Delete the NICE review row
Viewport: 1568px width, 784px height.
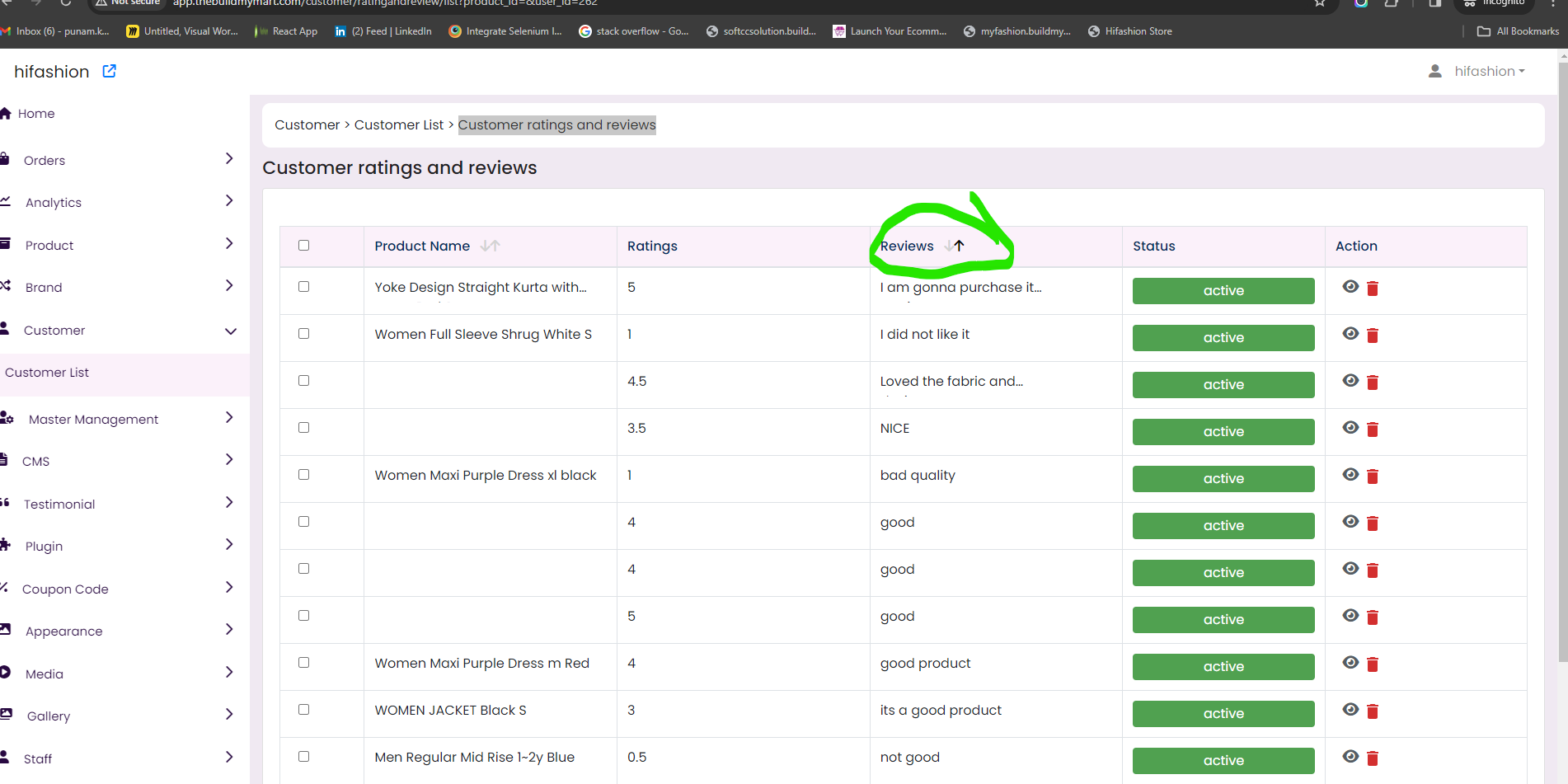[x=1373, y=430]
